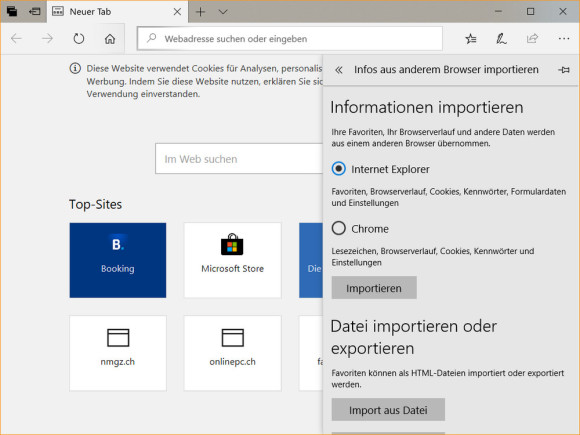Click the Importieren button
This screenshot has width=580, height=435.
374,288
